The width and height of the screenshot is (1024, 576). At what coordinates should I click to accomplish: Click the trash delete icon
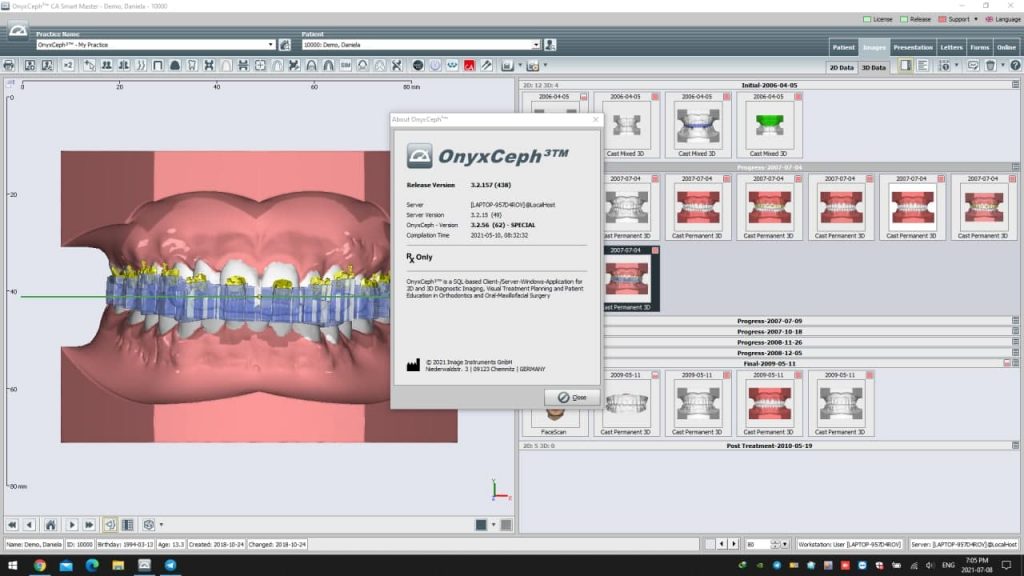click(x=990, y=65)
